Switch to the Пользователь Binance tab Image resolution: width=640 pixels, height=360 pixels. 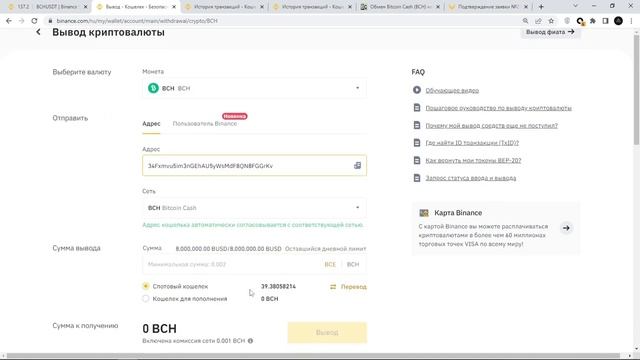[x=204, y=124]
